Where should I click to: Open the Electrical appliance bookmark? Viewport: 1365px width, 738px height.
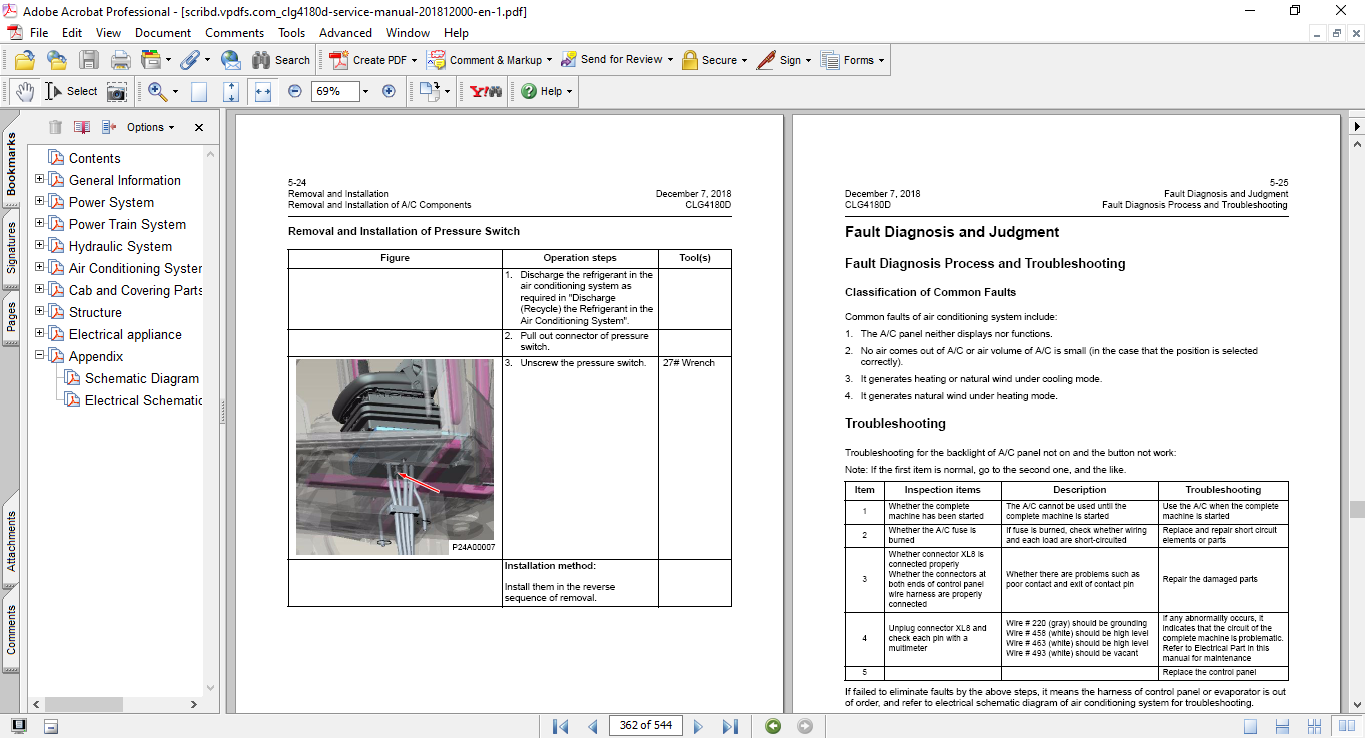[x=125, y=334]
